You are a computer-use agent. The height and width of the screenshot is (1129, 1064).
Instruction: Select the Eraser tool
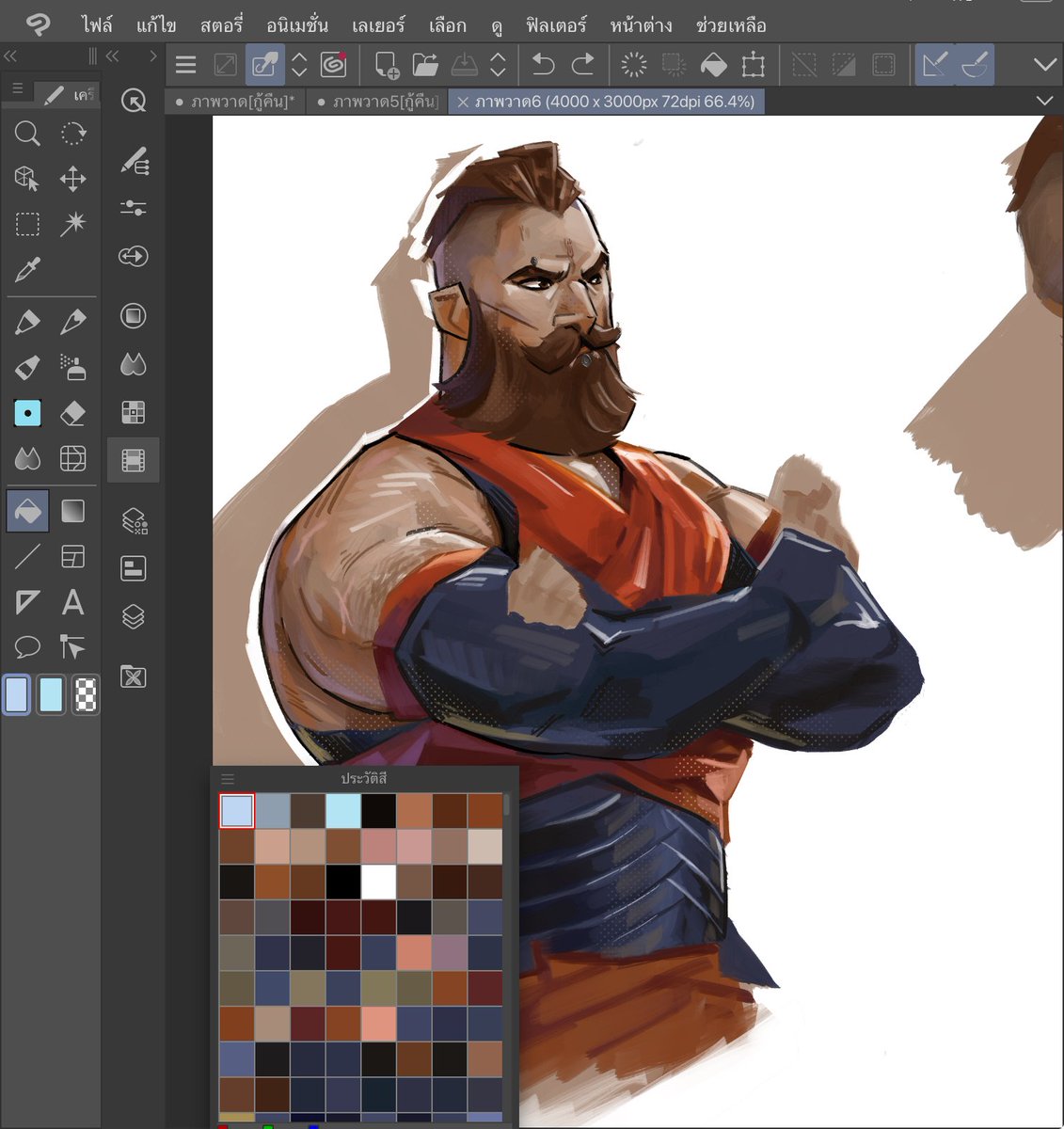(x=73, y=413)
